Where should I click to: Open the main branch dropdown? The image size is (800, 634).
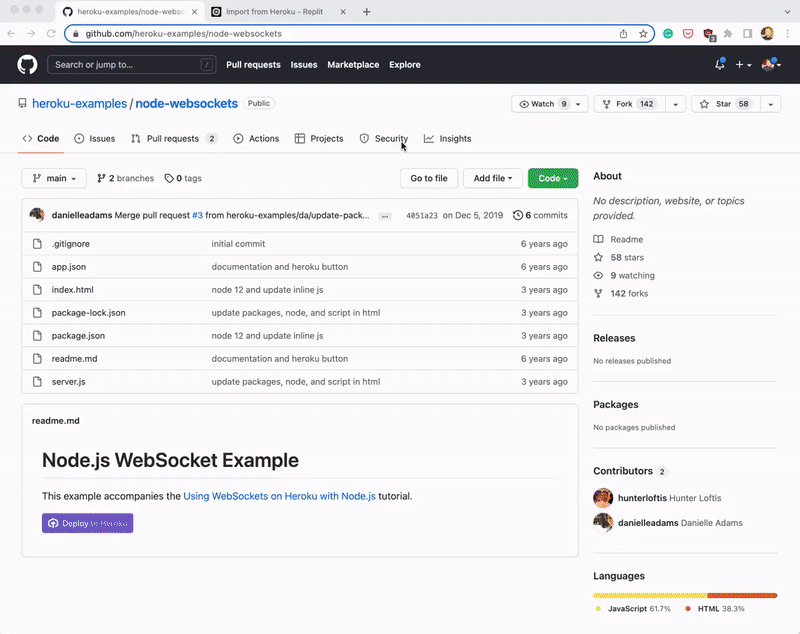pyautogui.click(x=54, y=178)
